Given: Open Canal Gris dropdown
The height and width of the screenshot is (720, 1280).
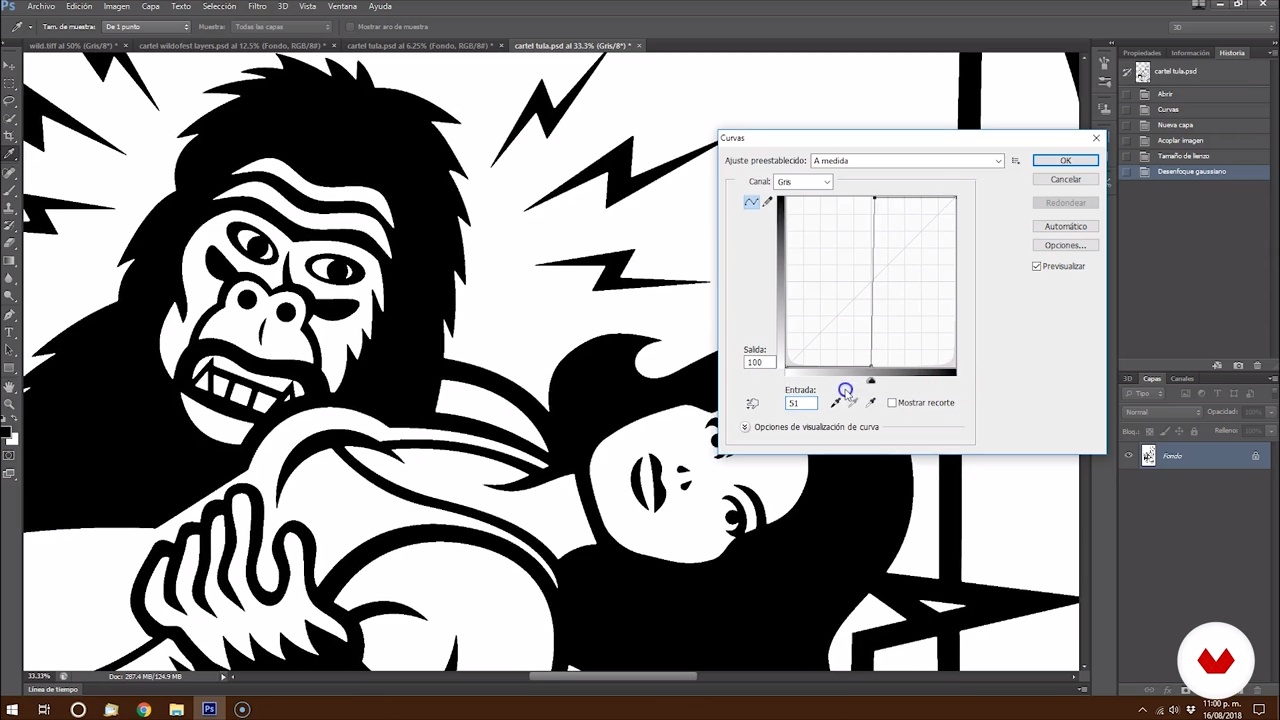Looking at the screenshot, I should (803, 182).
